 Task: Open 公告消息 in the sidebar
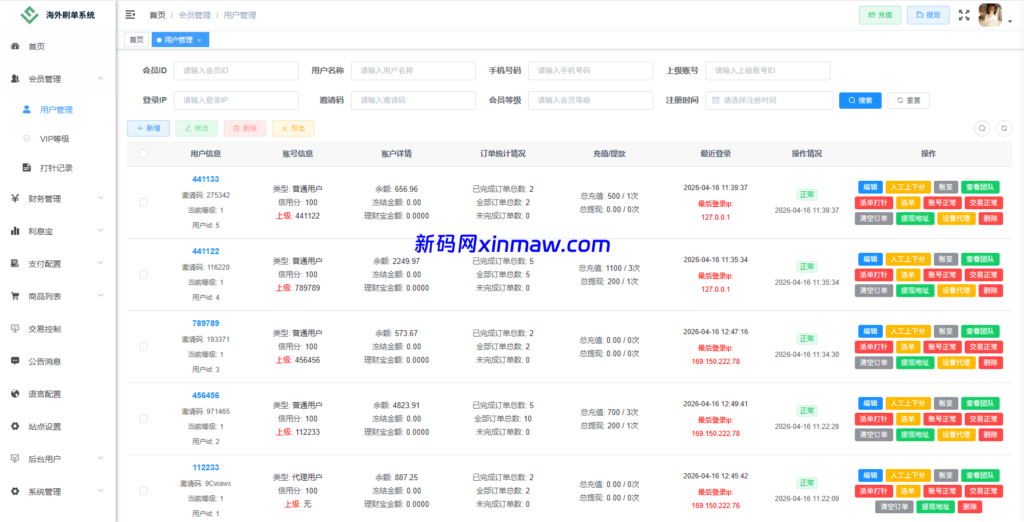pos(44,361)
